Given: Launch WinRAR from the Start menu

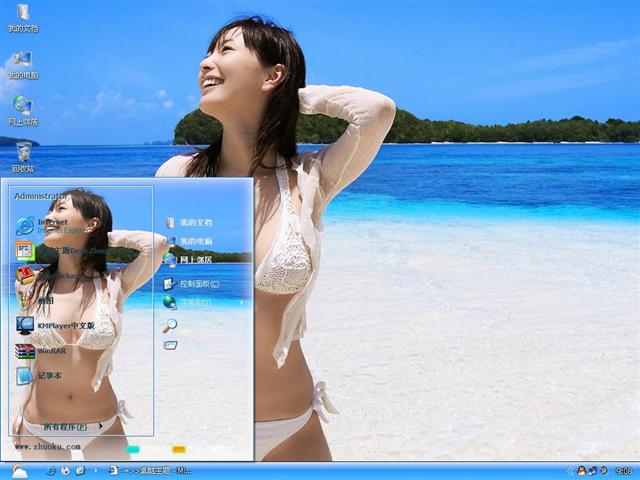Looking at the screenshot, I should [x=40, y=351].
